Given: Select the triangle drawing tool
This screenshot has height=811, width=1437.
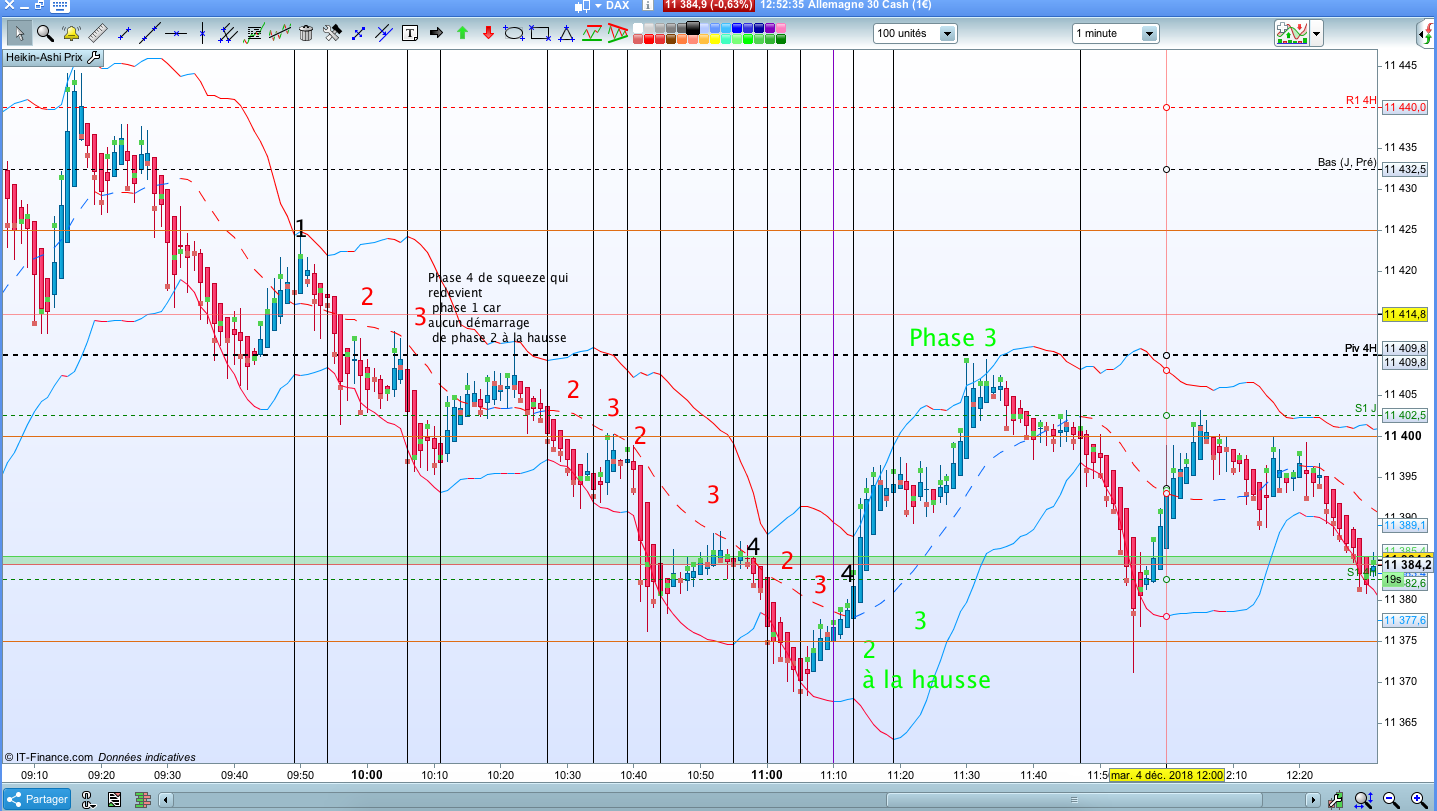Looking at the screenshot, I should pos(566,33).
